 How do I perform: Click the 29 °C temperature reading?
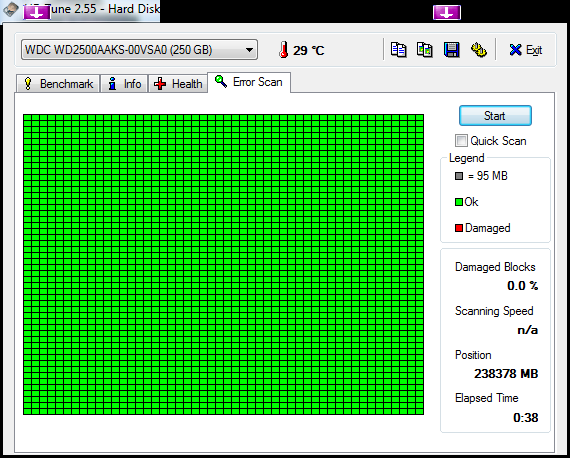click(x=309, y=50)
